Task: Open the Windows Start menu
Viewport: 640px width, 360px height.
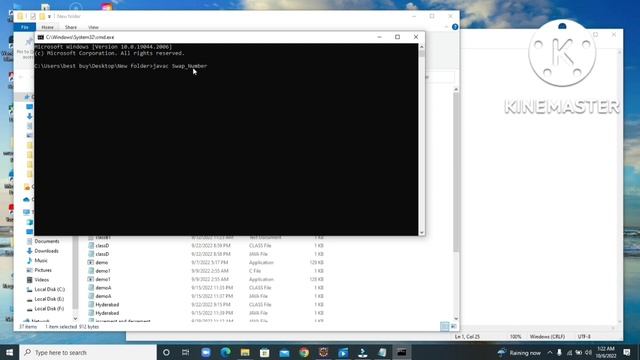Action: pyautogui.click(x=9, y=352)
